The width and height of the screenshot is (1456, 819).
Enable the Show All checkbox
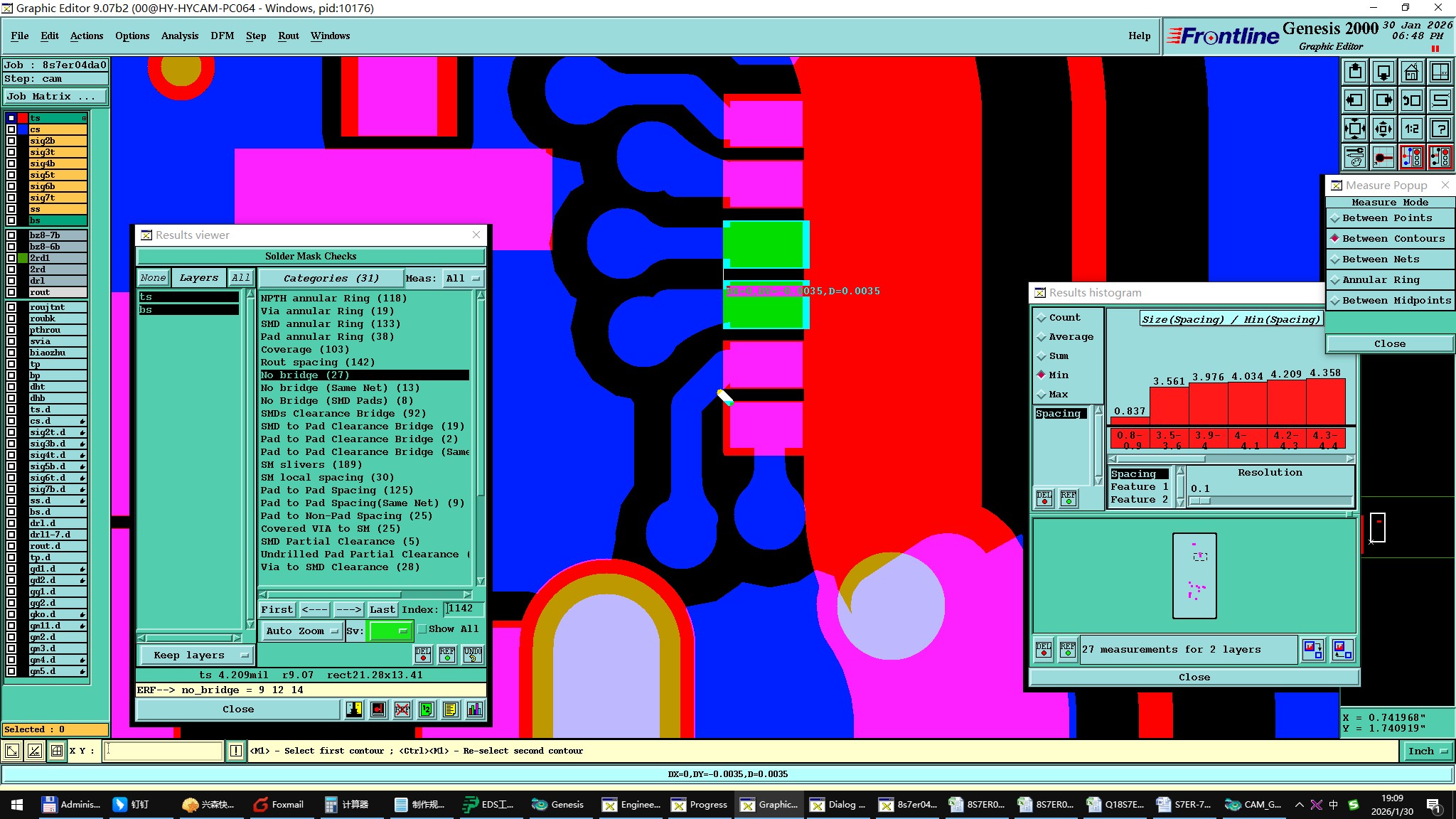[422, 629]
